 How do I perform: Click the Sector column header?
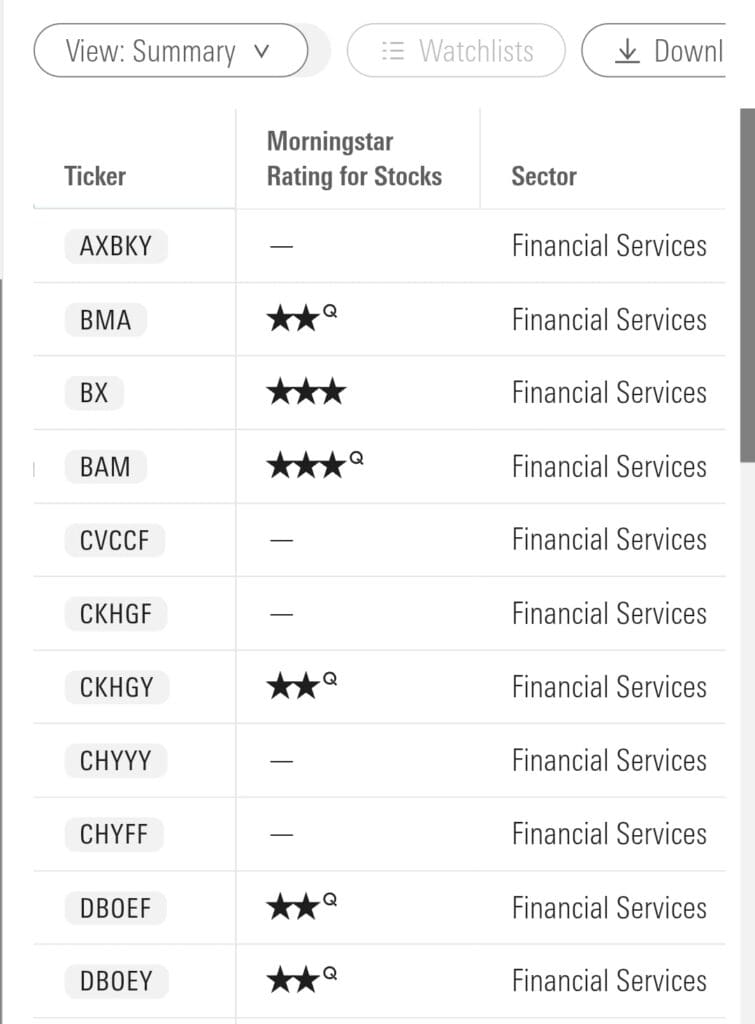(544, 176)
